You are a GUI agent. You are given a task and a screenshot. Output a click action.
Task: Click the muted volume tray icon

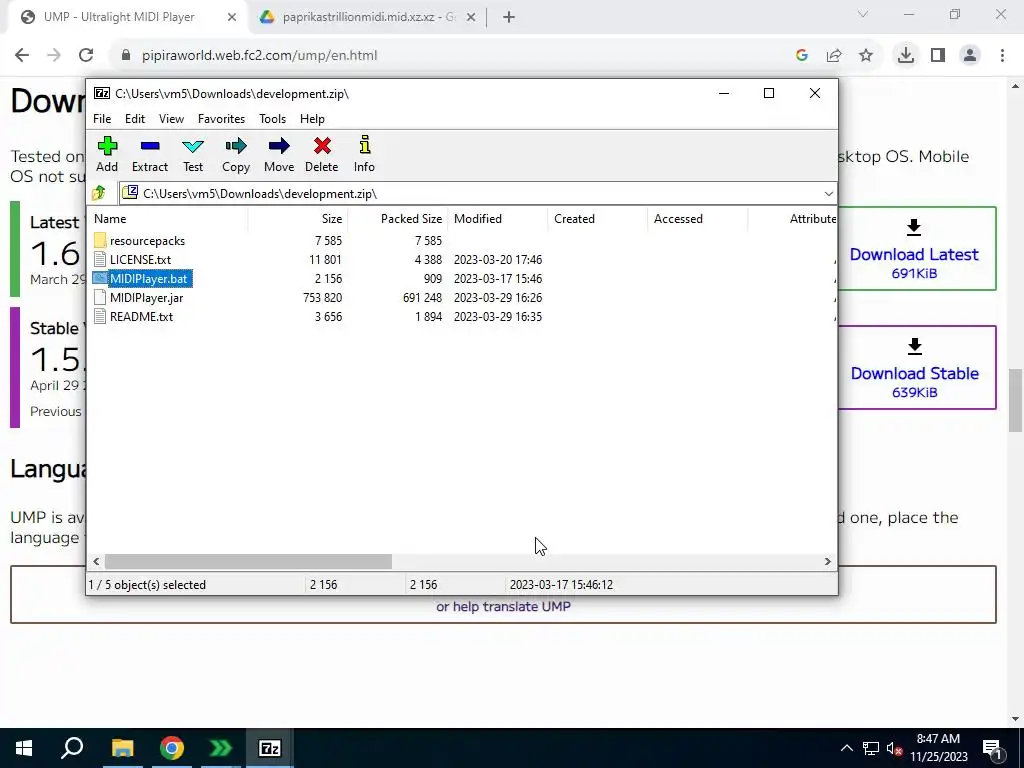pos(893,748)
